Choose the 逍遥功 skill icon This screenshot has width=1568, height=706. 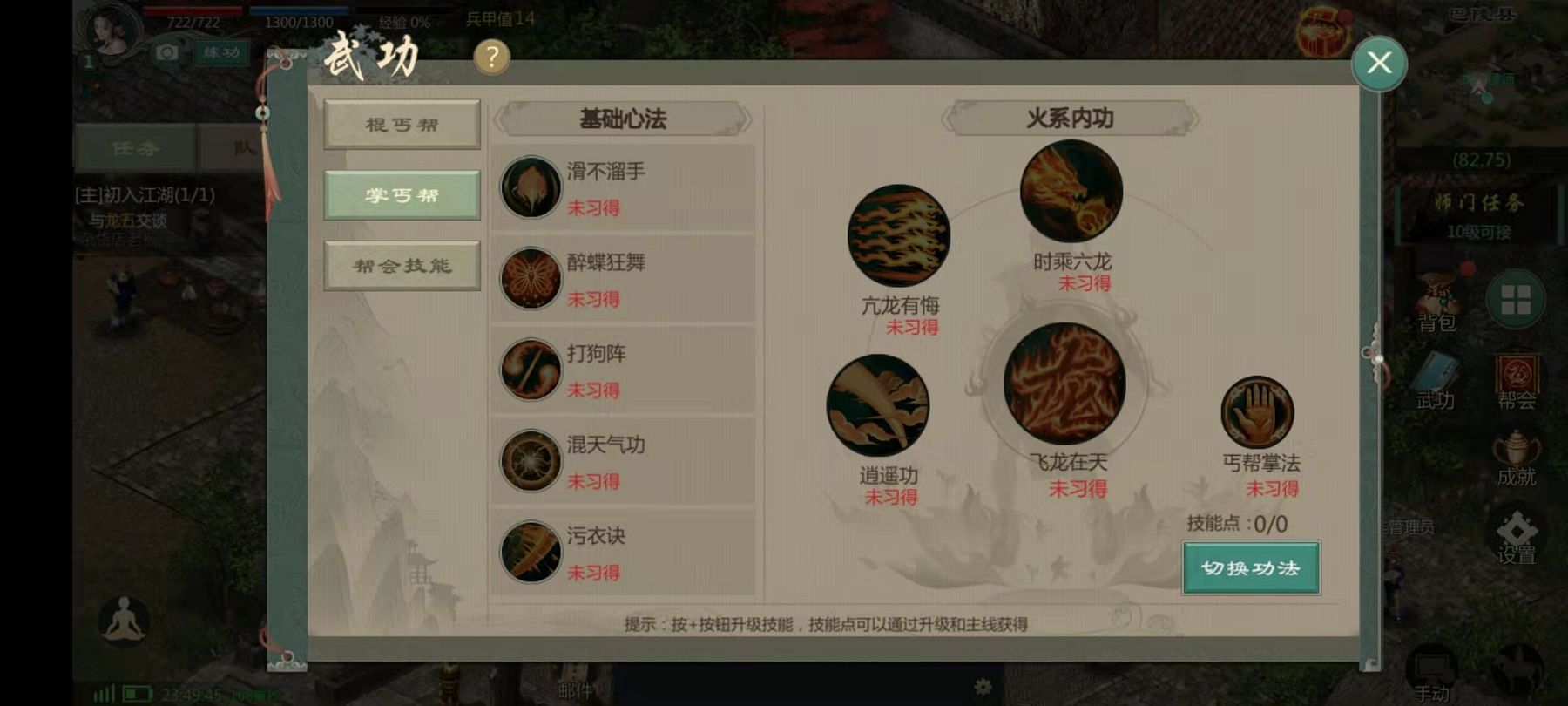coord(878,405)
